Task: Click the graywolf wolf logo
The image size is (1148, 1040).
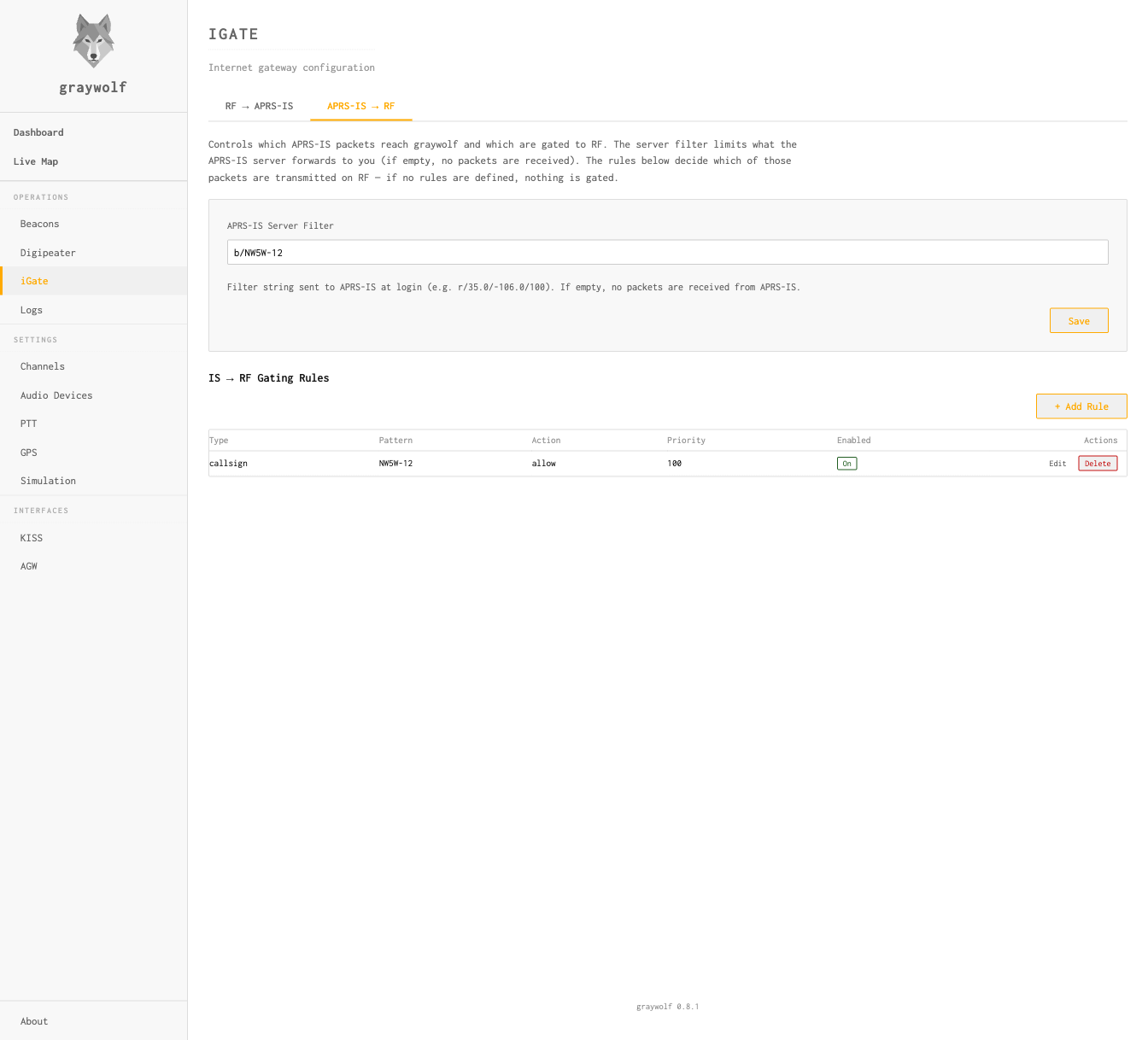Action: (x=93, y=41)
